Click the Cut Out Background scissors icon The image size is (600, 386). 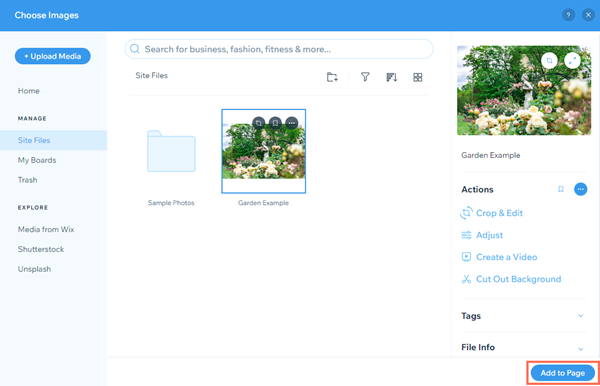tap(466, 279)
